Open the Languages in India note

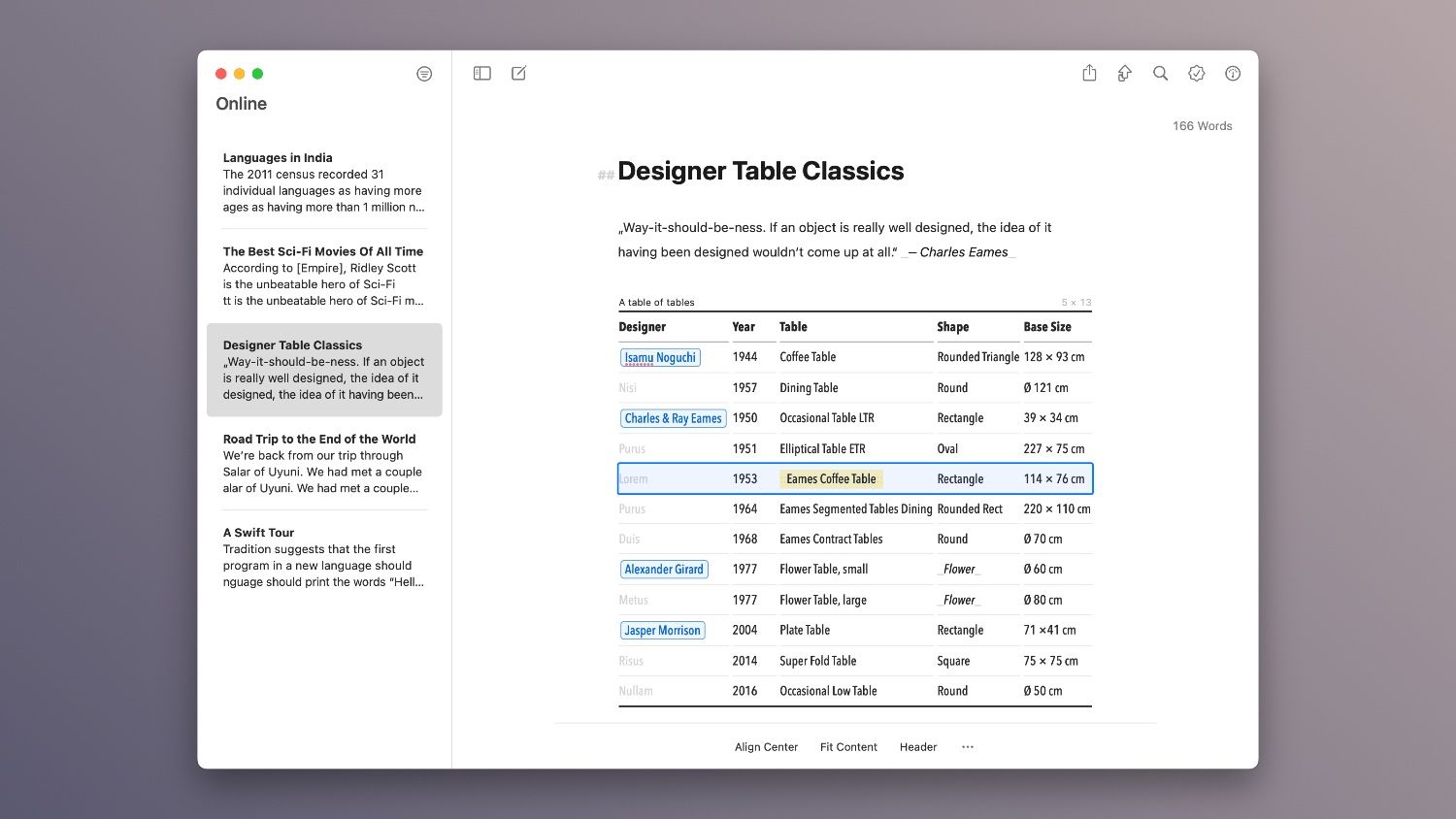[324, 182]
